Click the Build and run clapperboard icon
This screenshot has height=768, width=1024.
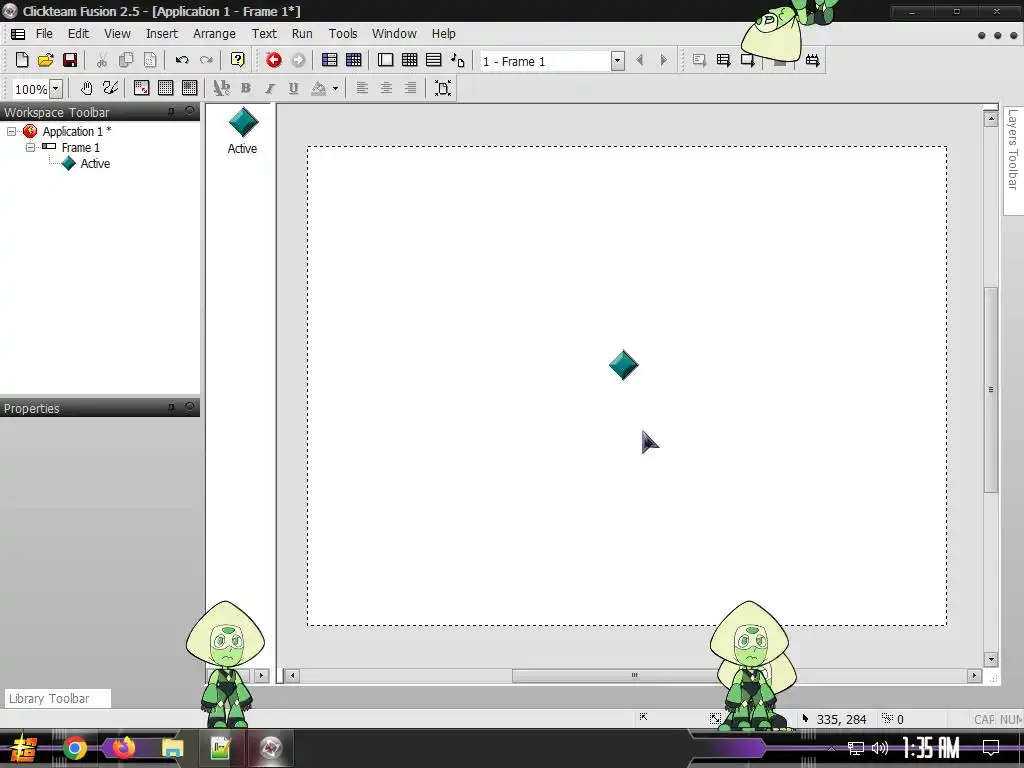(x=812, y=60)
